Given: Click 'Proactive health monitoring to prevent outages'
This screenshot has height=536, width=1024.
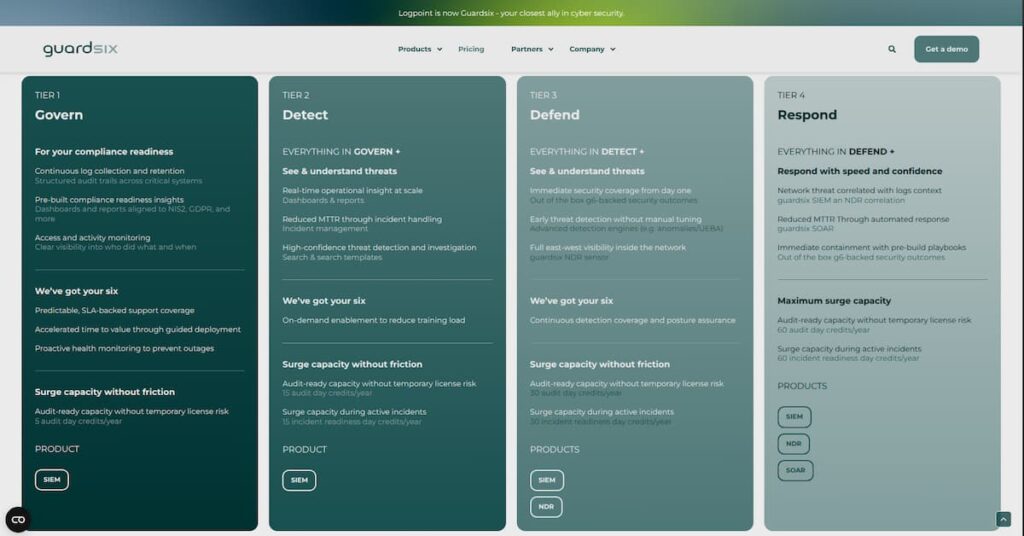Looking at the screenshot, I should (x=124, y=349).
